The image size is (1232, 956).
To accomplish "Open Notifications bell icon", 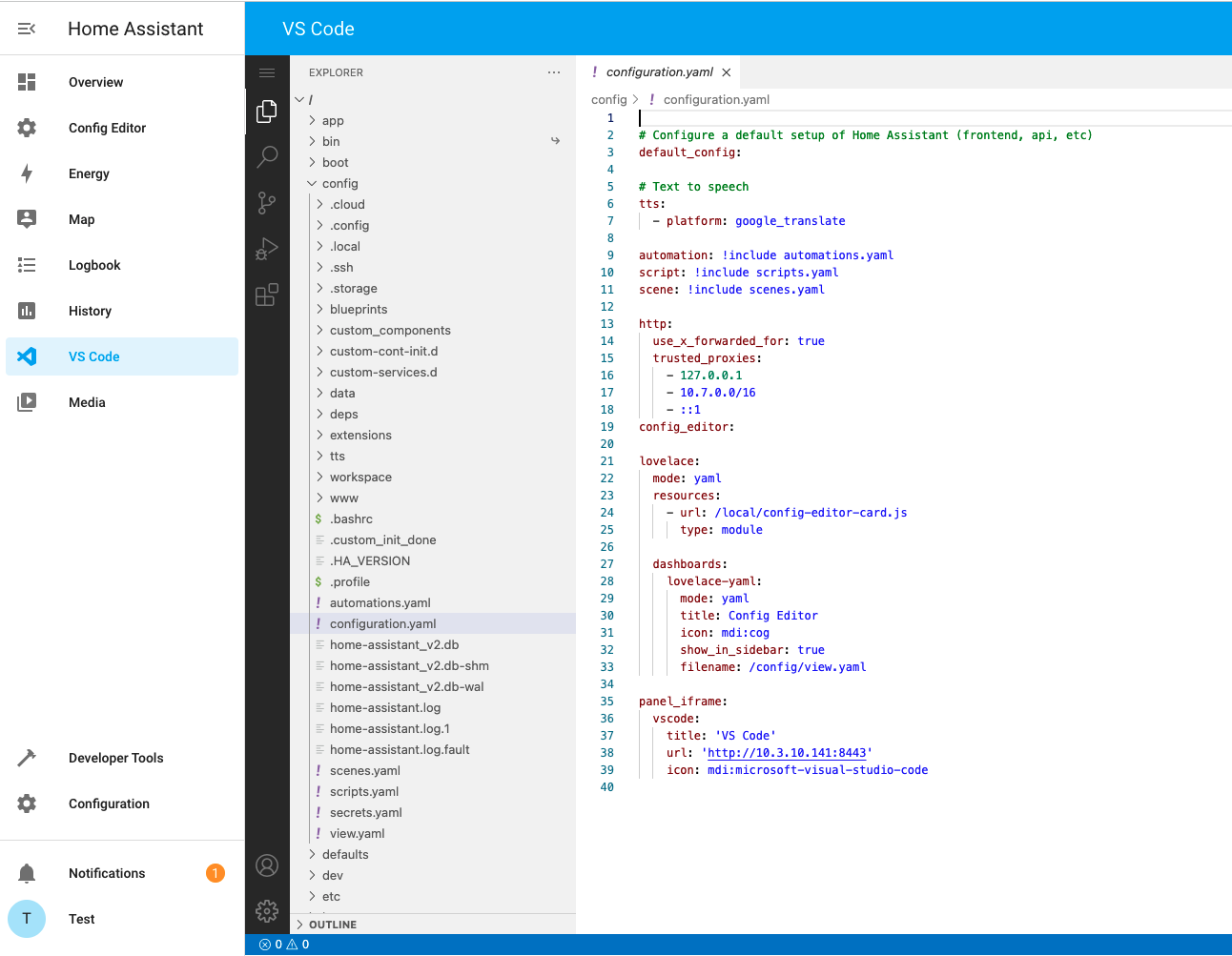I will pos(27,873).
